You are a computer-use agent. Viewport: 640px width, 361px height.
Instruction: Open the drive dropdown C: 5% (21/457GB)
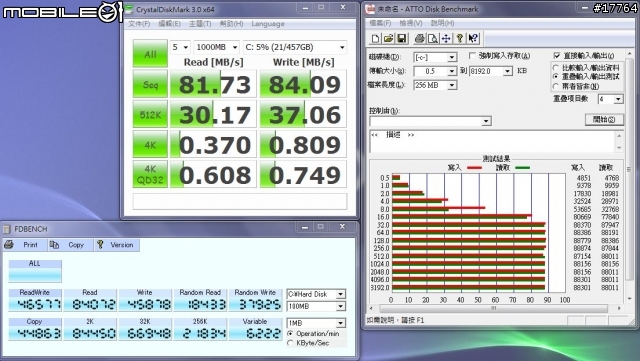pyautogui.click(x=295, y=47)
